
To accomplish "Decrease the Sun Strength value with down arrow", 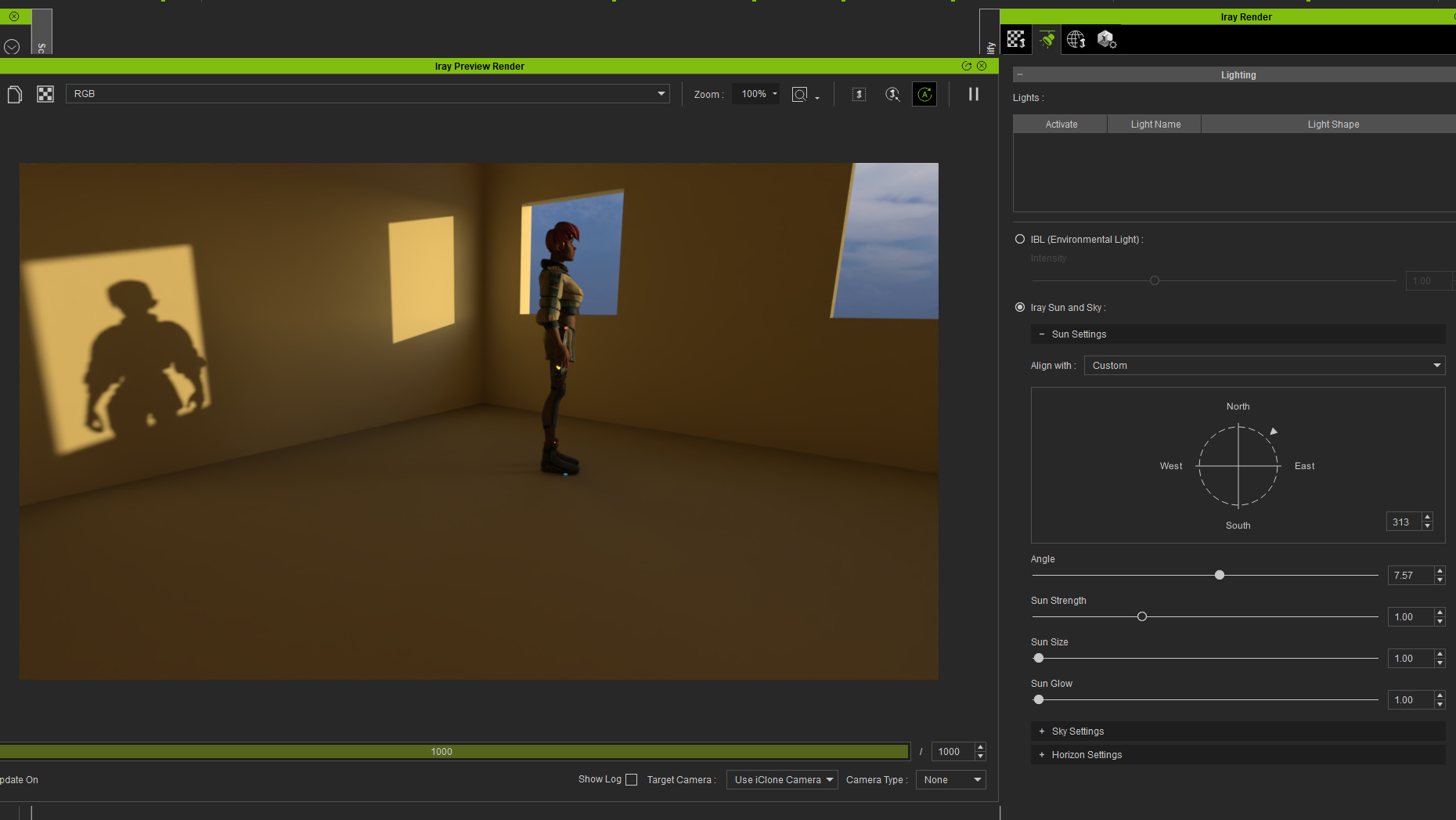I will (x=1440, y=622).
